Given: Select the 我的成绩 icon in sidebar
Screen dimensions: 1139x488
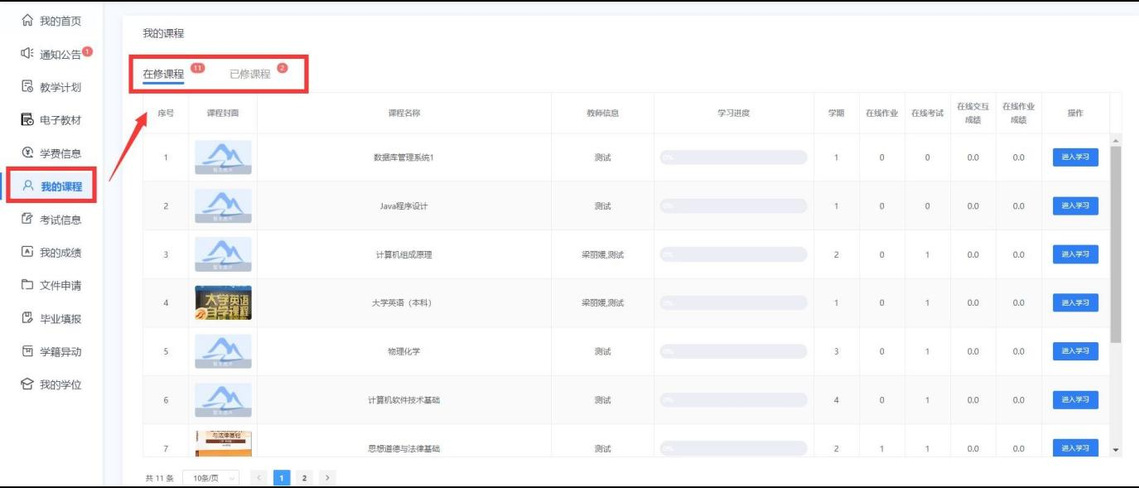Looking at the screenshot, I should [27, 252].
